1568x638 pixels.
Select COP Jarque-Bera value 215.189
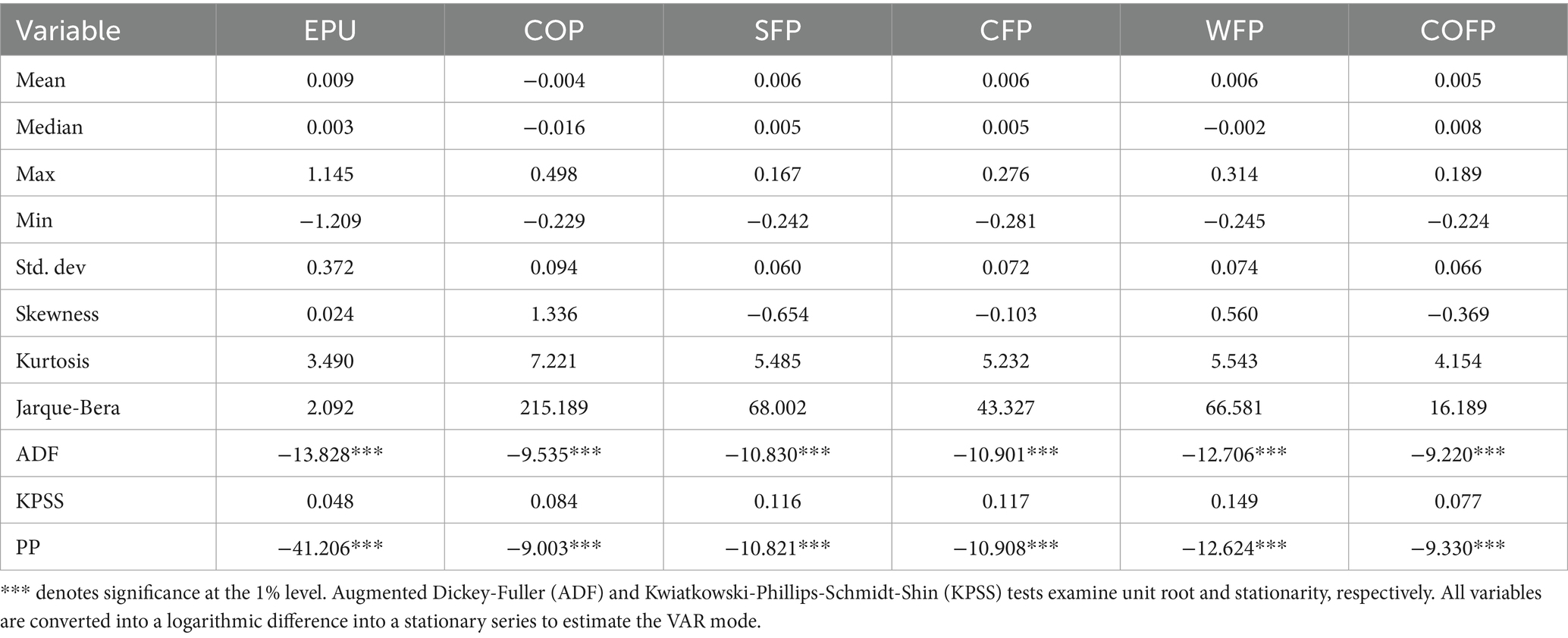tap(554, 408)
